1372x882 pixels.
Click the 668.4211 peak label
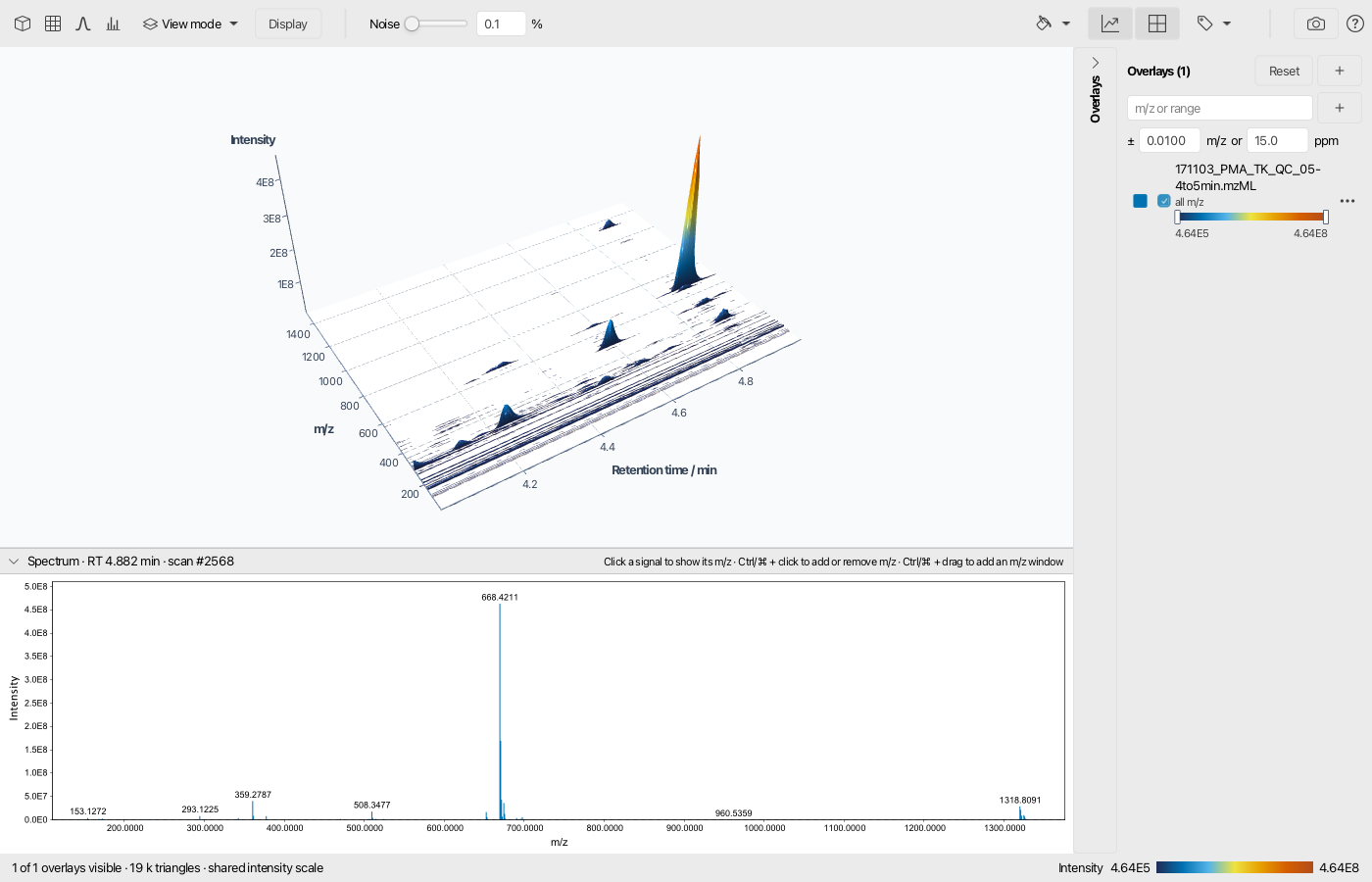click(500, 597)
